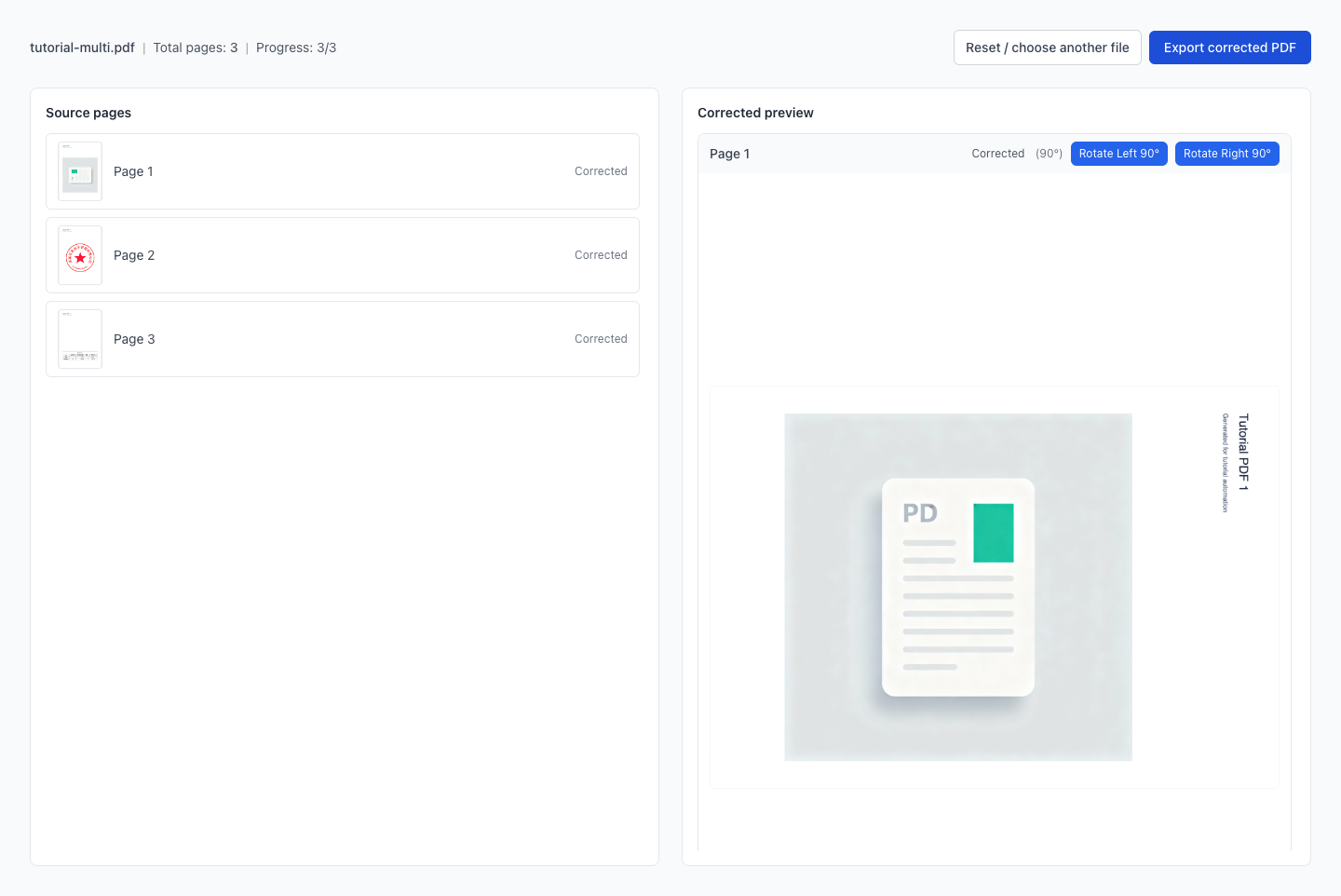Select the Page 1 label in source pages
The width and height of the screenshot is (1341, 896).
coord(133,171)
